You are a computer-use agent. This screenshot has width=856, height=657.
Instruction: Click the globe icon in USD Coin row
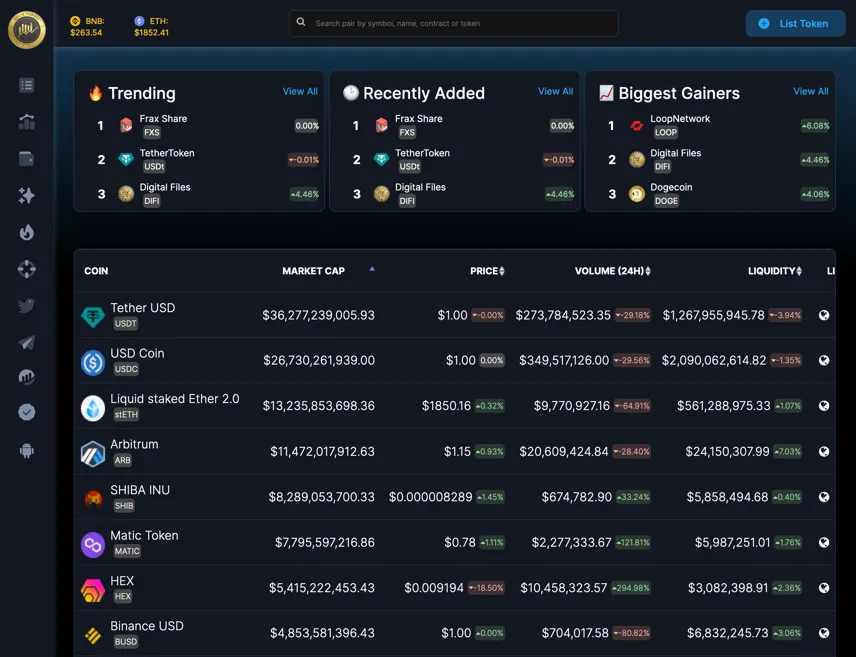pos(824,360)
